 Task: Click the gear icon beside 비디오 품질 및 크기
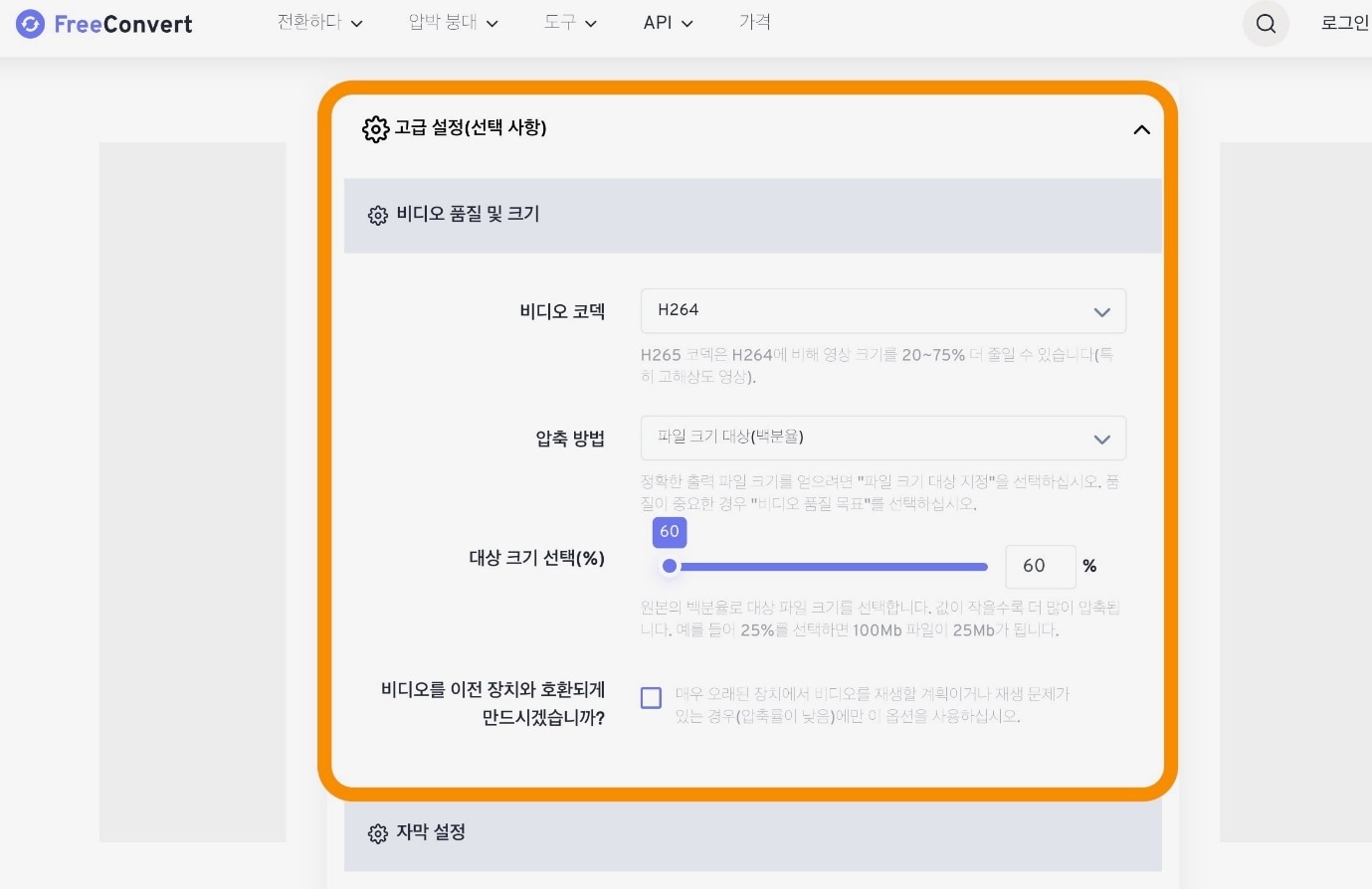tap(377, 215)
